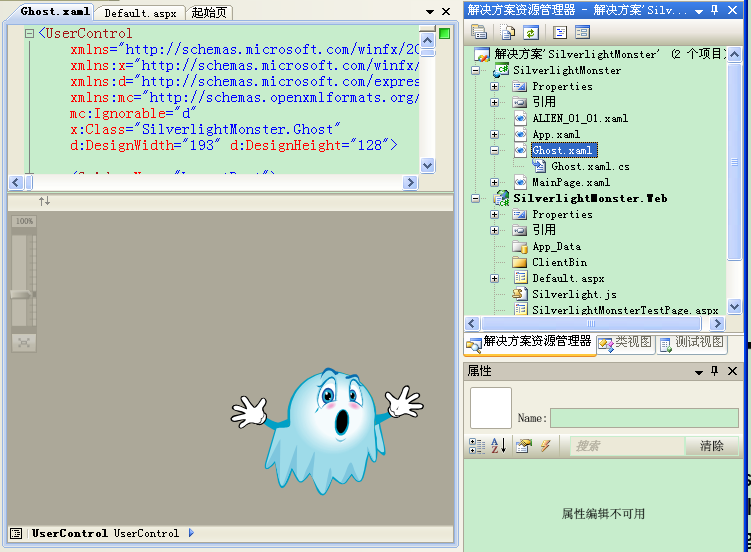Expand Web project's Properties node
The width and height of the screenshot is (751, 552).
494,214
